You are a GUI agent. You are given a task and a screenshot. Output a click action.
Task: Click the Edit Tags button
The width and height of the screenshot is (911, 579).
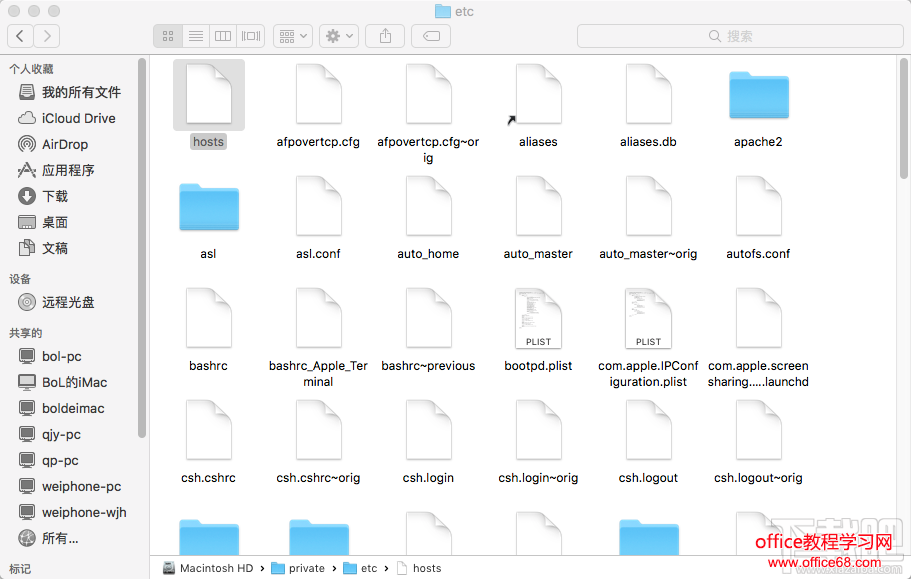(x=431, y=36)
